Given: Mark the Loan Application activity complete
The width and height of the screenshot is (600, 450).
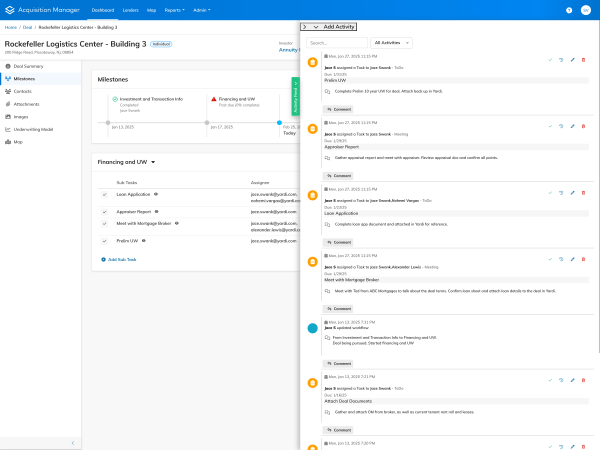Looking at the screenshot, I should pyautogui.click(x=550, y=193).
